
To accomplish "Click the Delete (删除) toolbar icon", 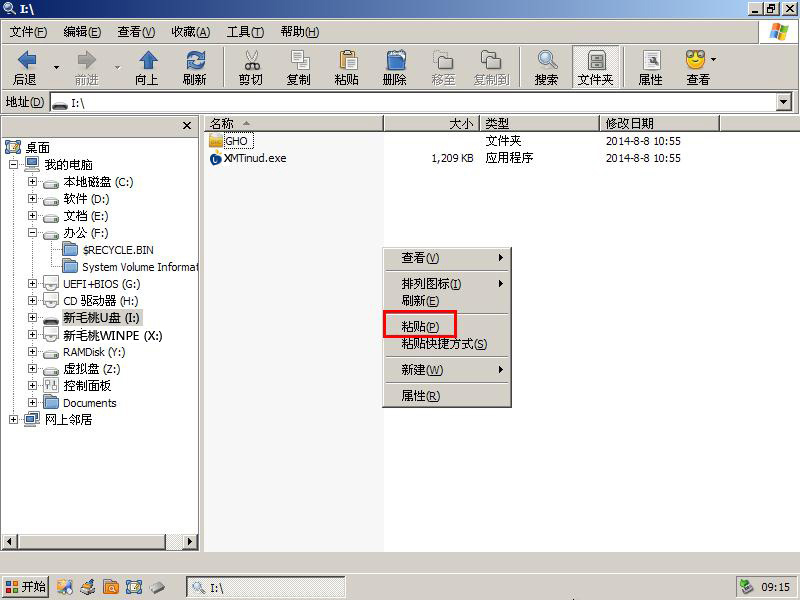I will (x=395, y=60).
